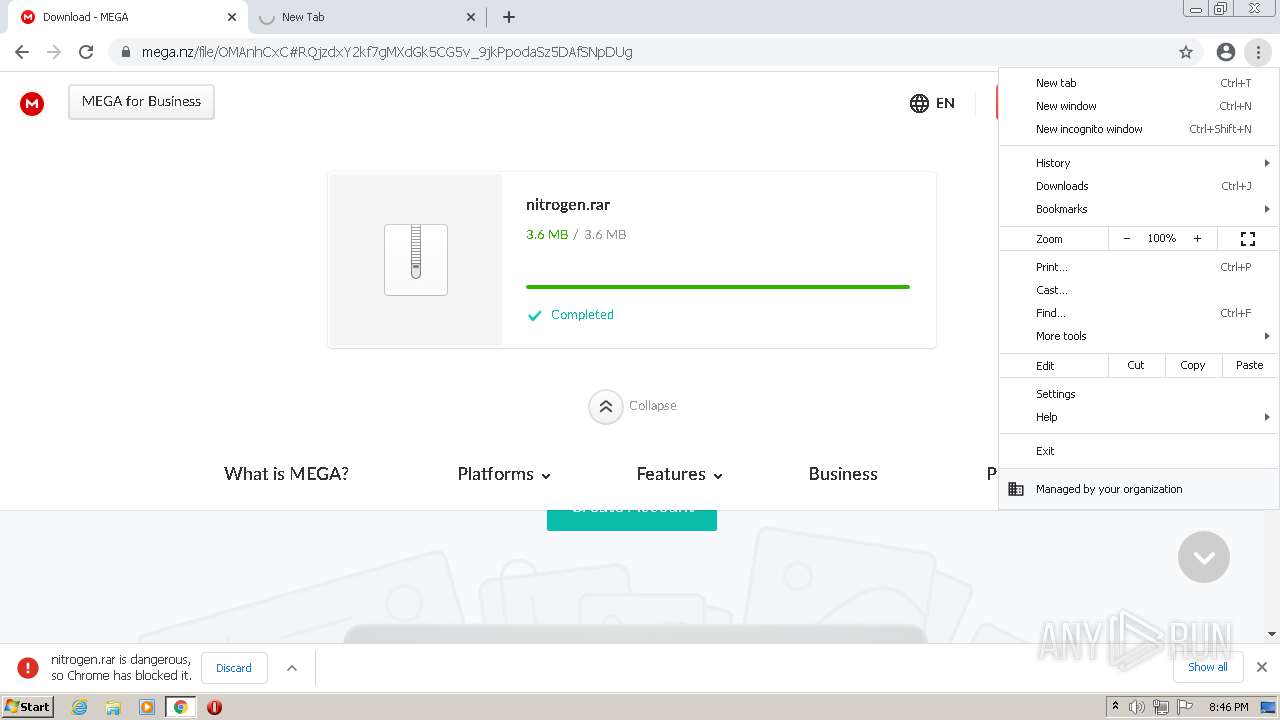Expand the Bookmarks submenu
Screen dimensions: 1280x720
pos(1139,209)
